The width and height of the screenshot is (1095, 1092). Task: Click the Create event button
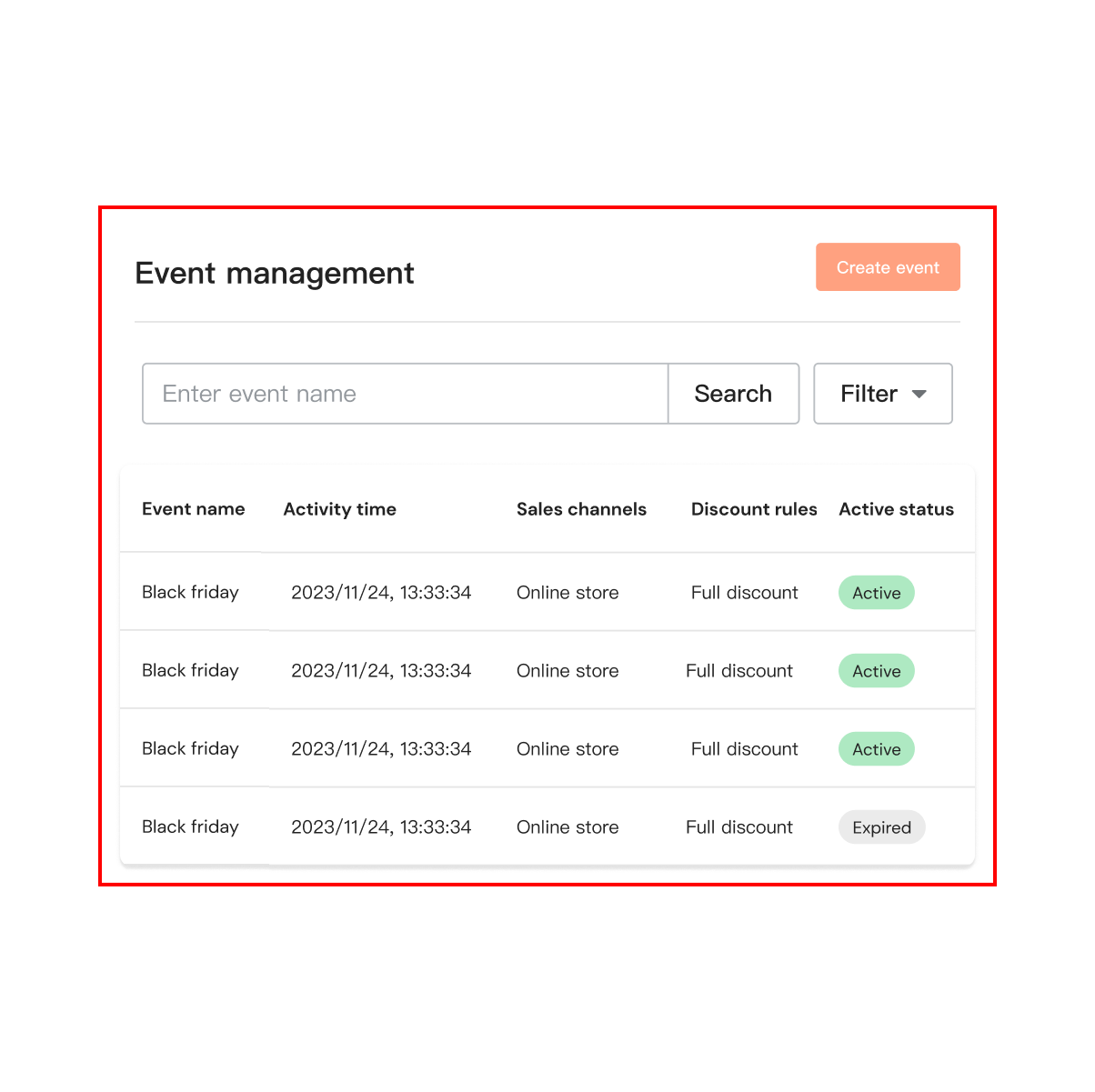(887, 267)
